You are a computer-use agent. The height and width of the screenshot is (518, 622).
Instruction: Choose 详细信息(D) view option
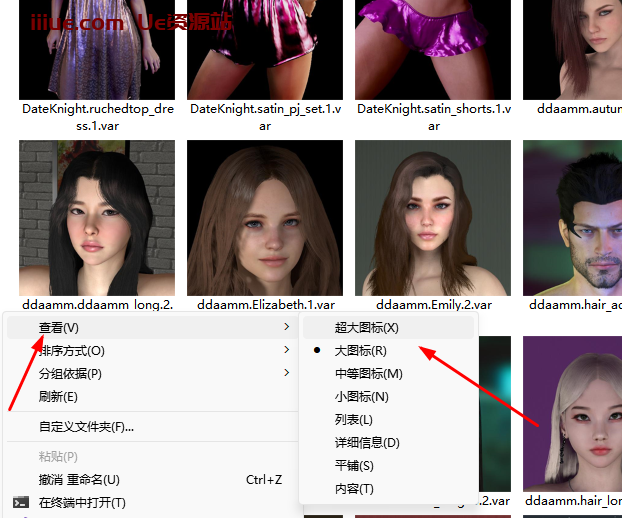(x=367, y=443)
